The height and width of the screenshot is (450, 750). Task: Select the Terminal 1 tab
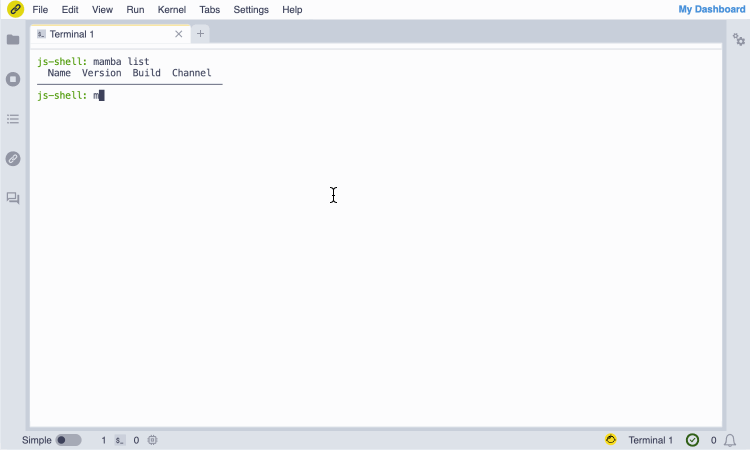point(110,34)
